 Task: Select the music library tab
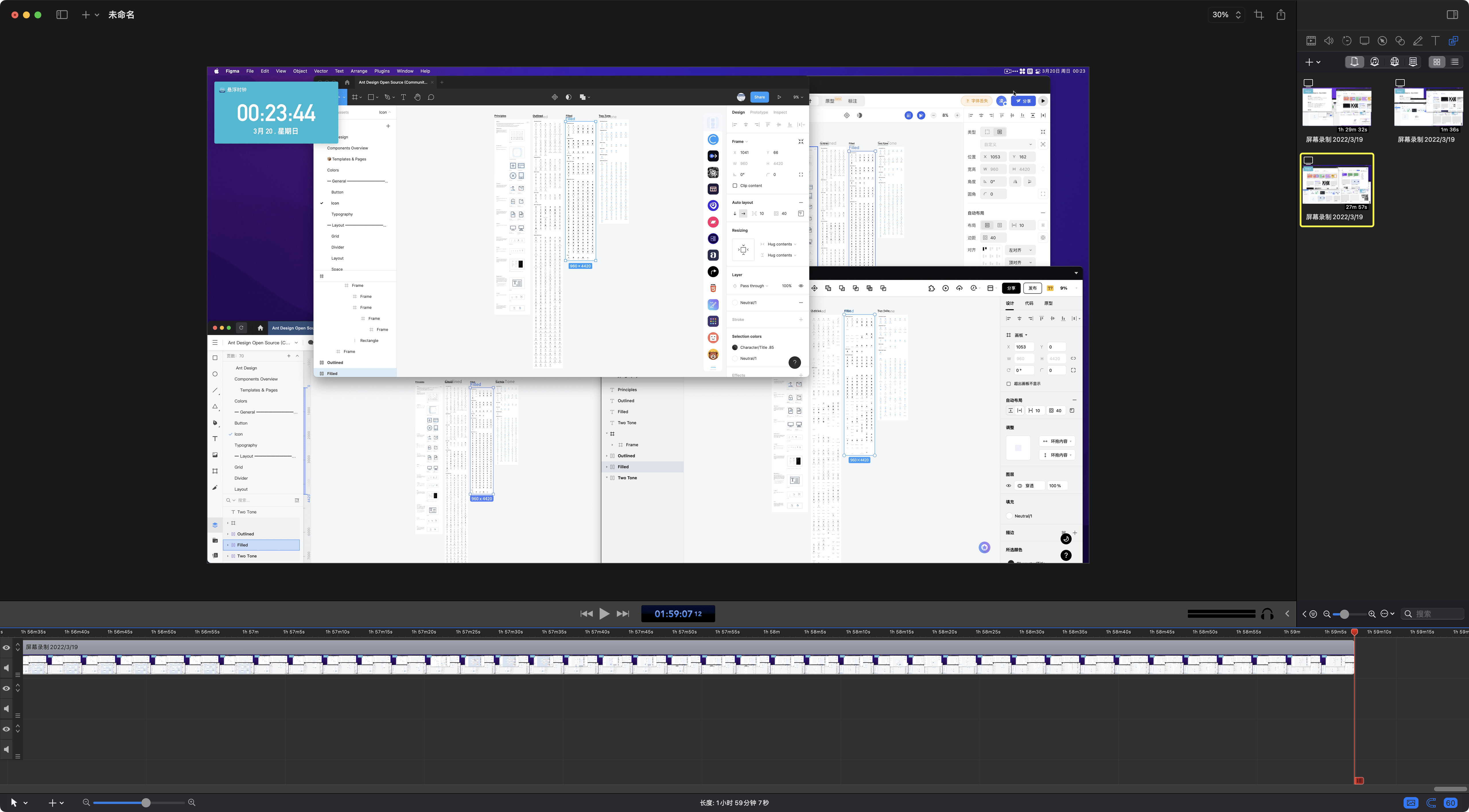pos(1374,62)
